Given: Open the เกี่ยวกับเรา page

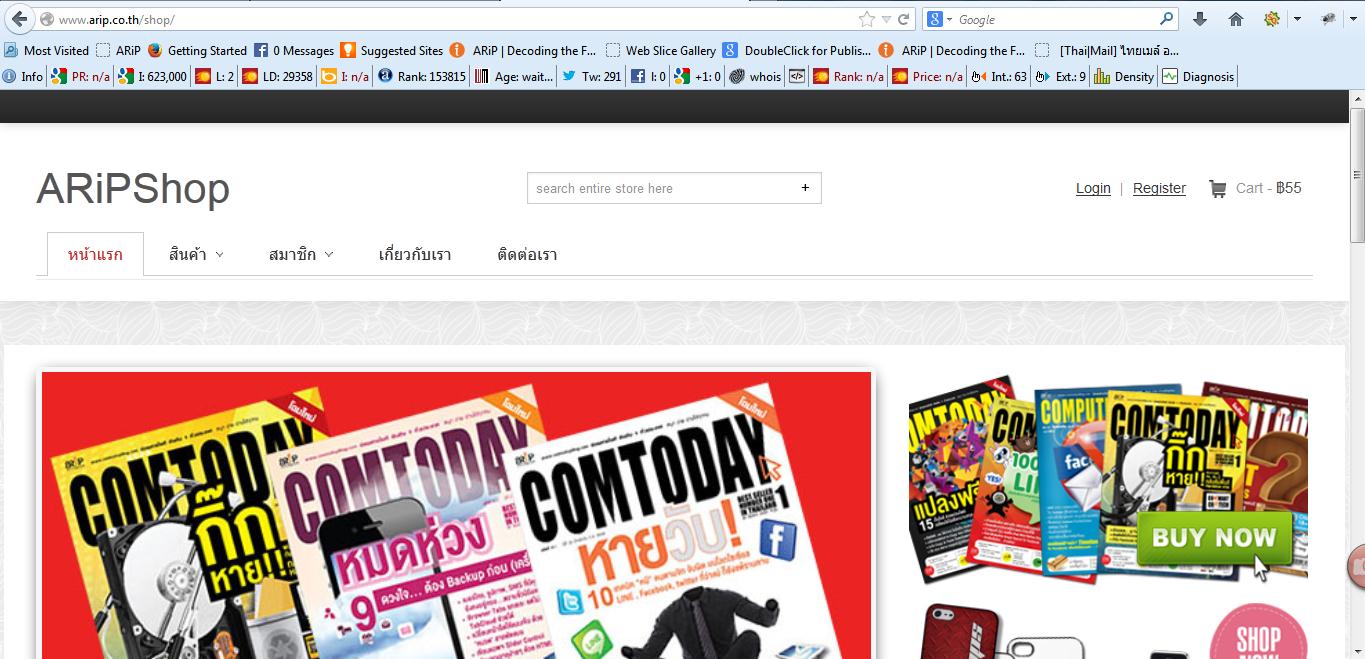Looking at the screenshot, I should (x=415, y=255).
